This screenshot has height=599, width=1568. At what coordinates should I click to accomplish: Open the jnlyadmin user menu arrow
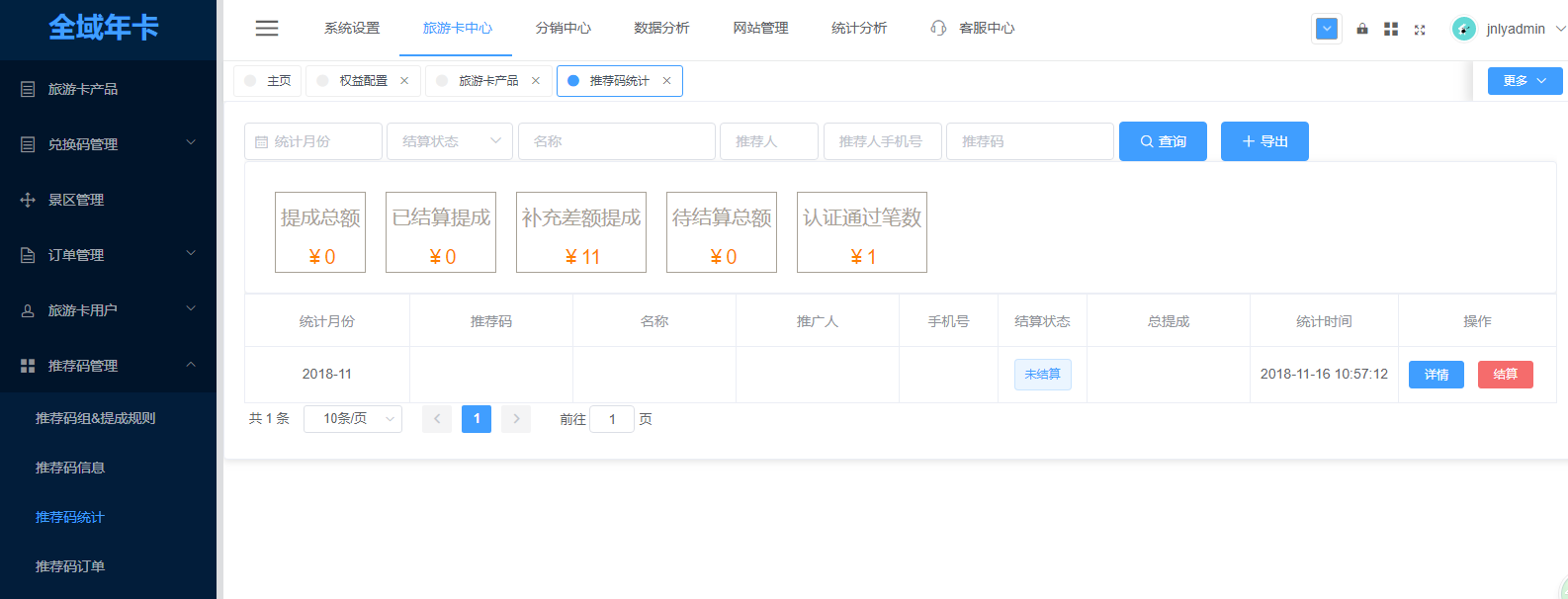tap(1560, 29)
